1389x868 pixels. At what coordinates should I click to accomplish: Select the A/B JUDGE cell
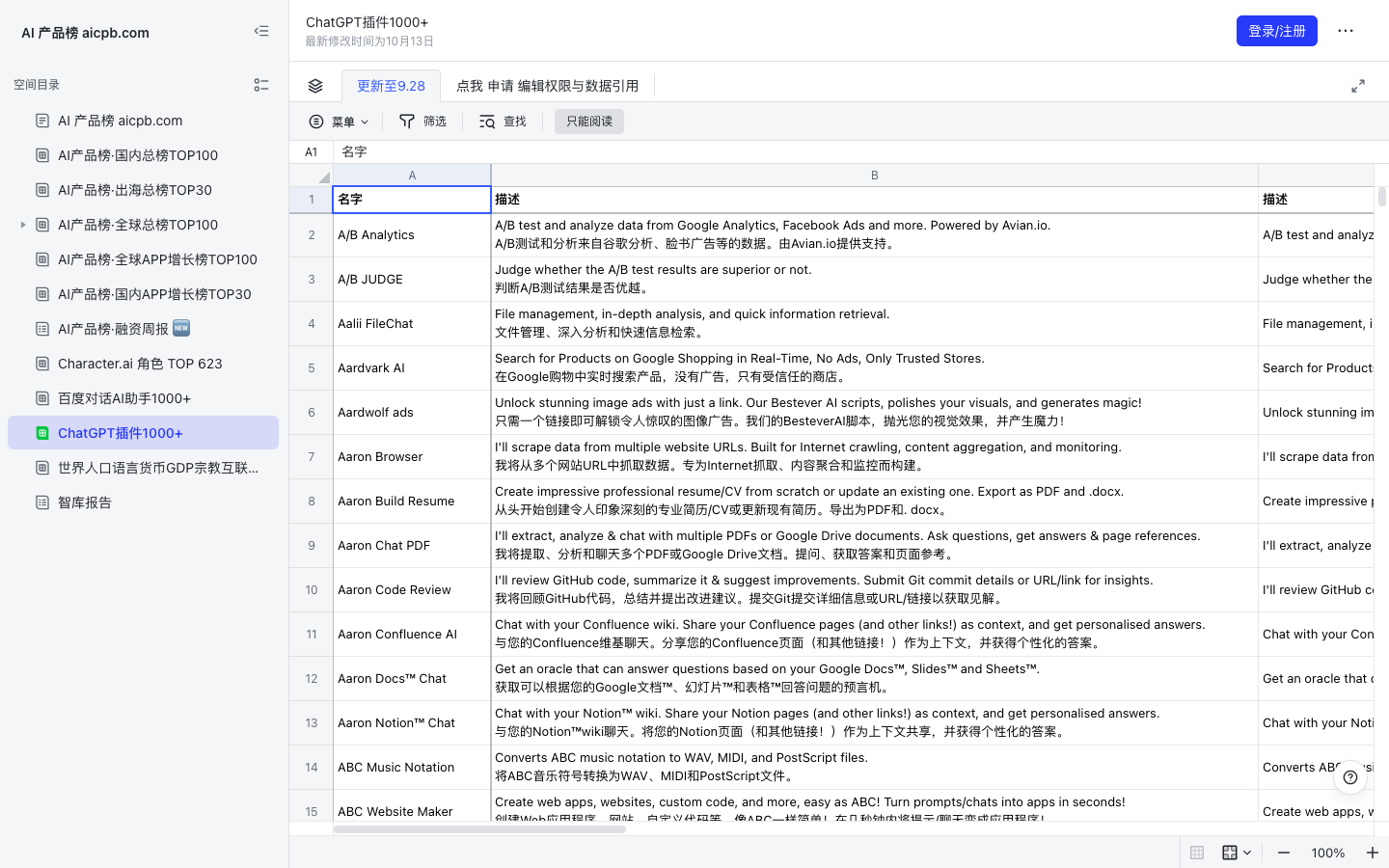[x=412, y=280]
